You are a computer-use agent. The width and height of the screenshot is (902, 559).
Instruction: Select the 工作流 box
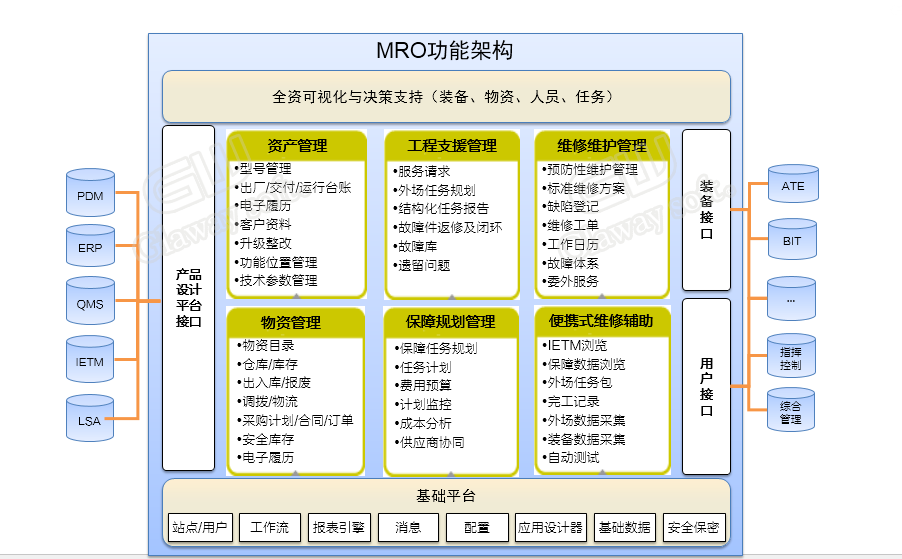[x=270, y=527]
